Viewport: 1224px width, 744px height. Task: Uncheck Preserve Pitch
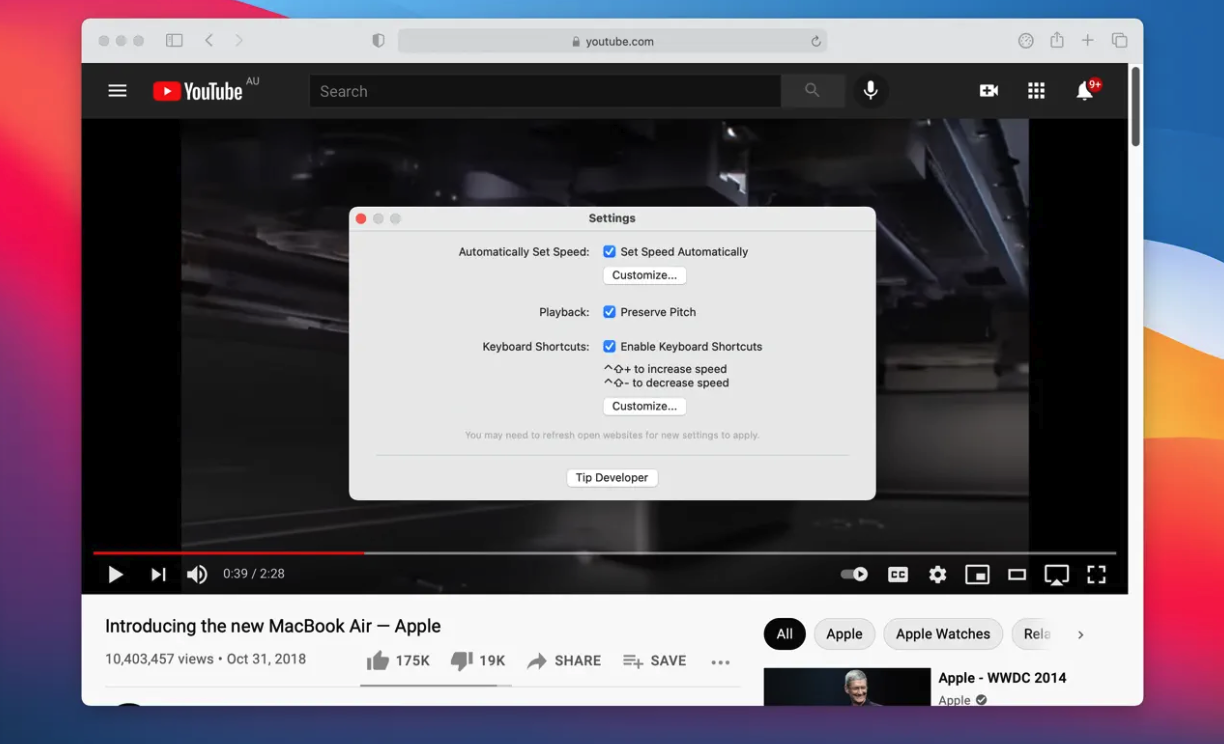coord(609,312)
